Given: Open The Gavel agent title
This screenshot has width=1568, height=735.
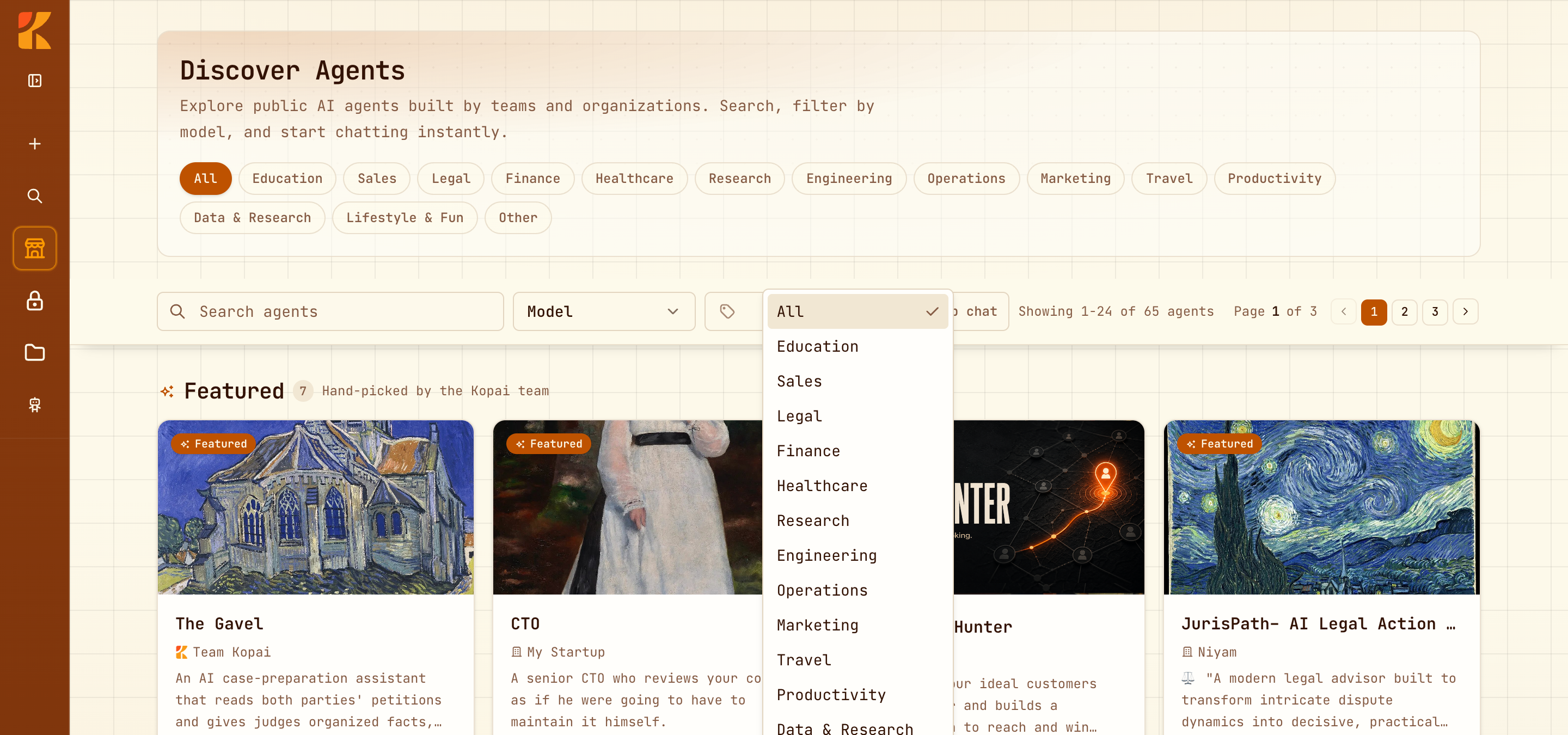Looking at the screenshot, I should coord(219,623).
